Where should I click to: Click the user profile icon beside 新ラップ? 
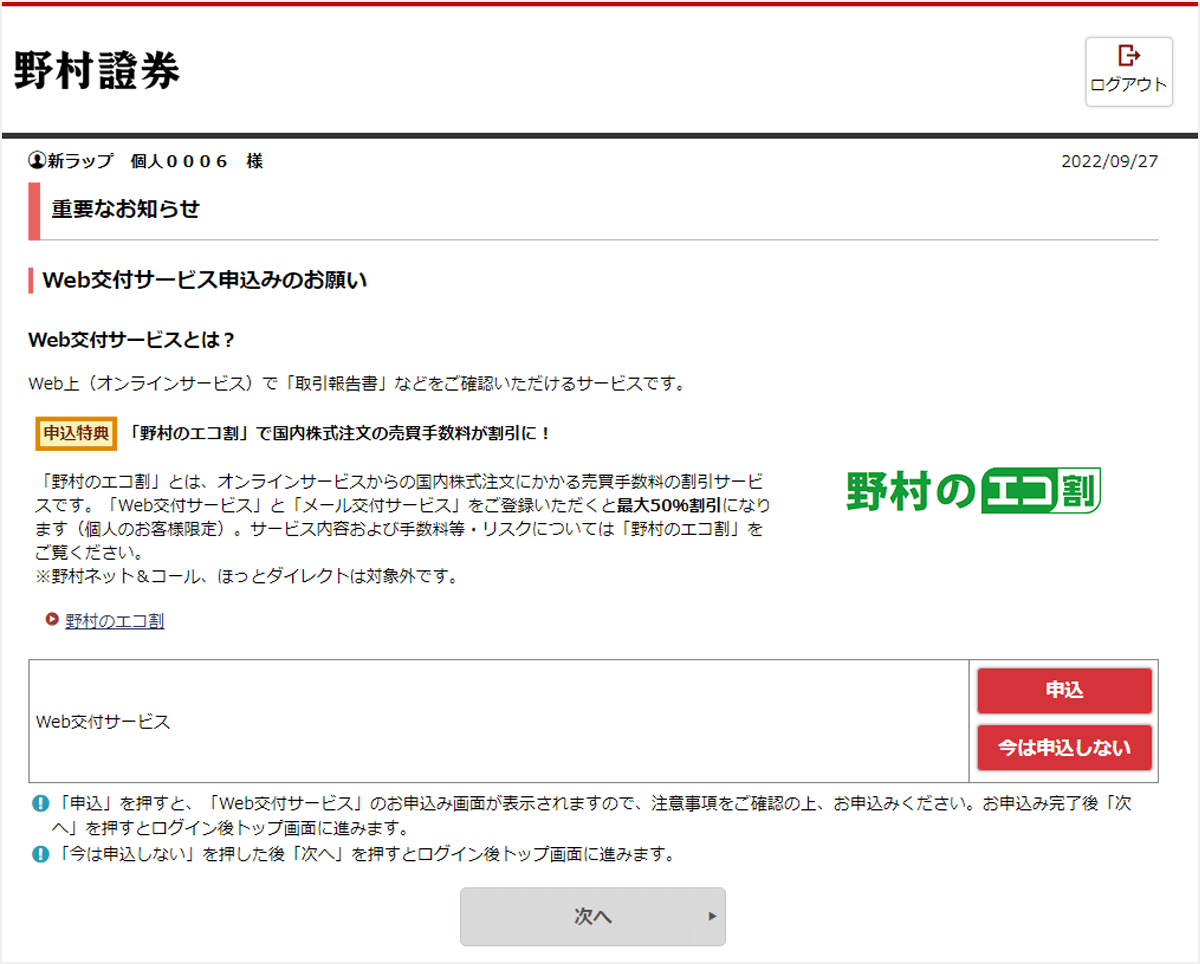[38, 160]
